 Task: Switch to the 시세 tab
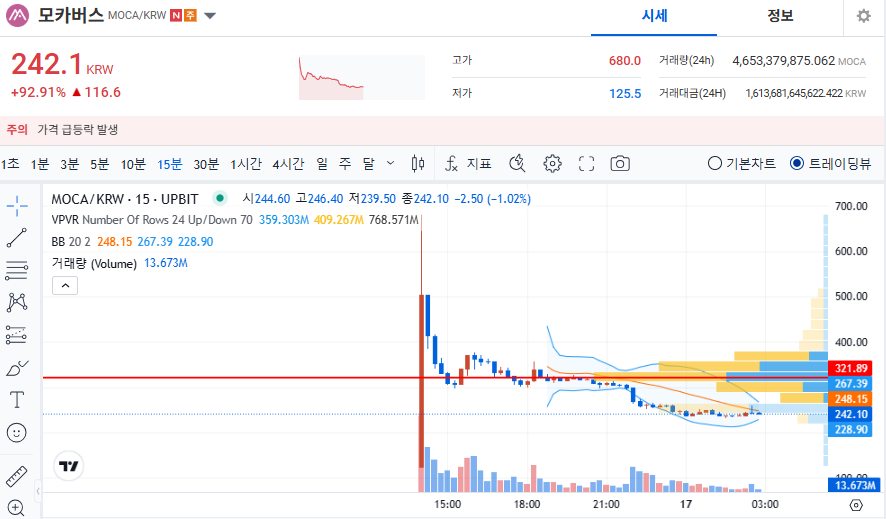(654, 17)
